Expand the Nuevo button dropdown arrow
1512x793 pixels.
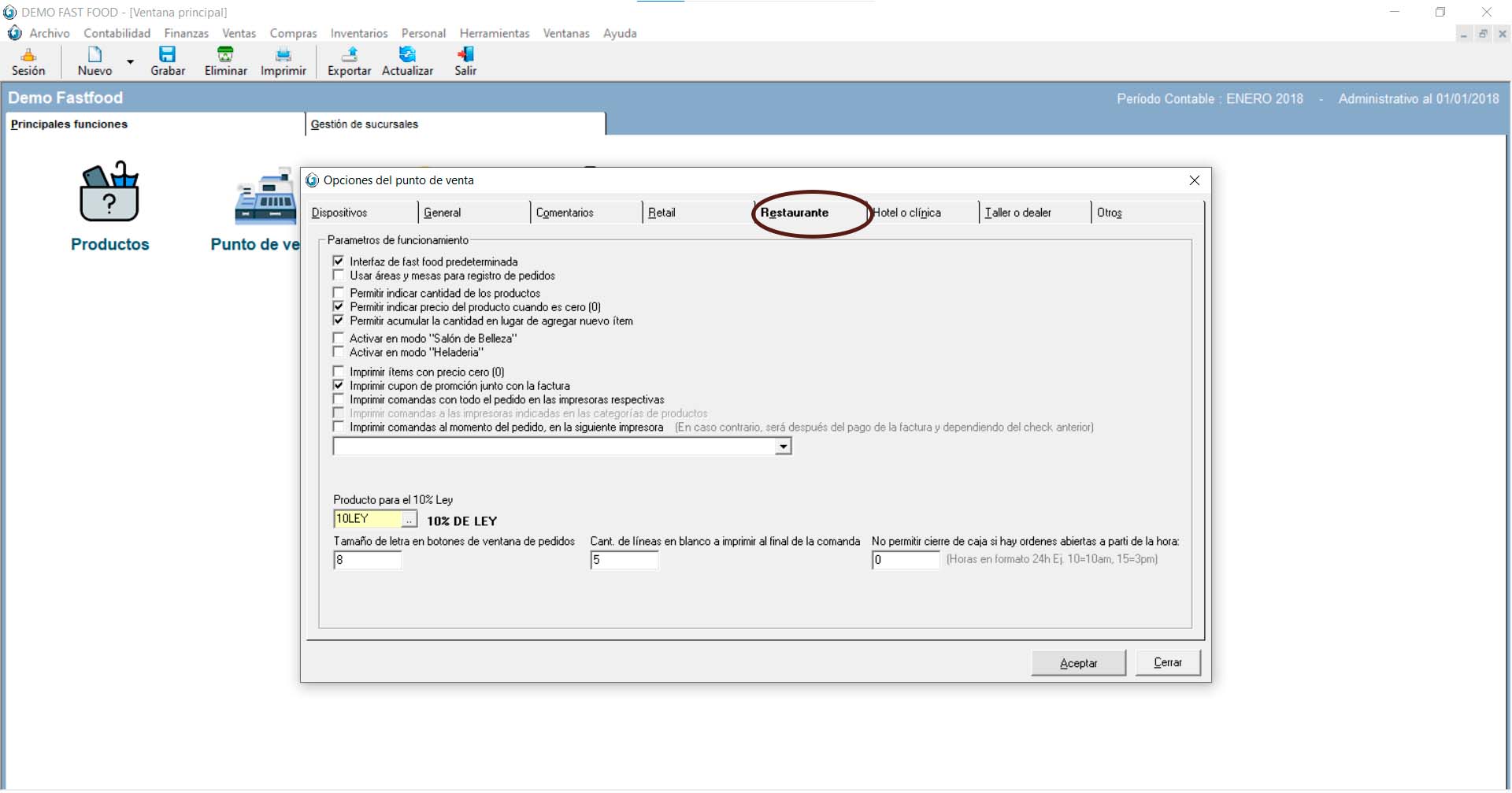(x=131, y=61)
